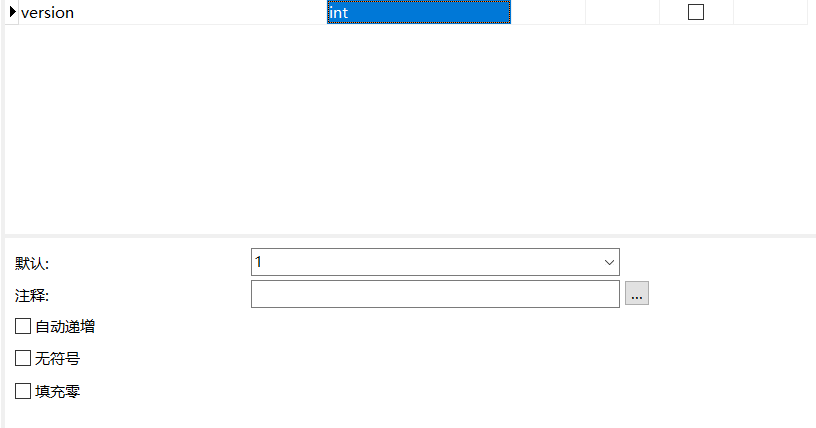Check the 无符号 box
The image size is (816, 428).
23,358
